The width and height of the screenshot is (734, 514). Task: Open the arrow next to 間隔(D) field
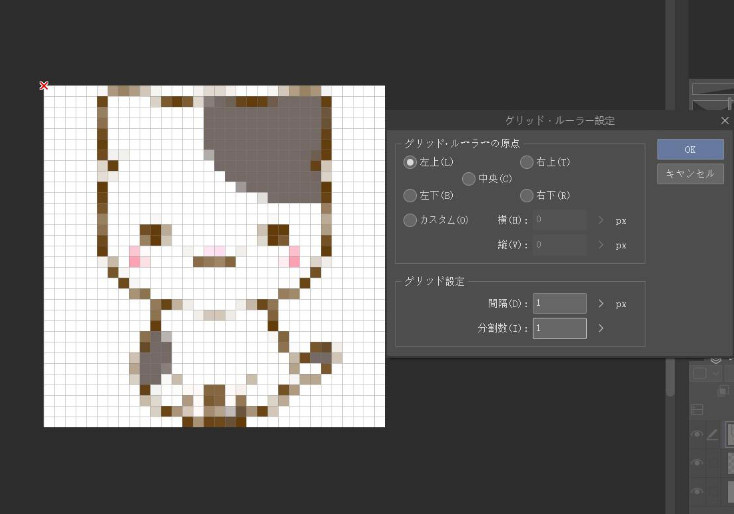pyautogui.click(x=601, y=303)
